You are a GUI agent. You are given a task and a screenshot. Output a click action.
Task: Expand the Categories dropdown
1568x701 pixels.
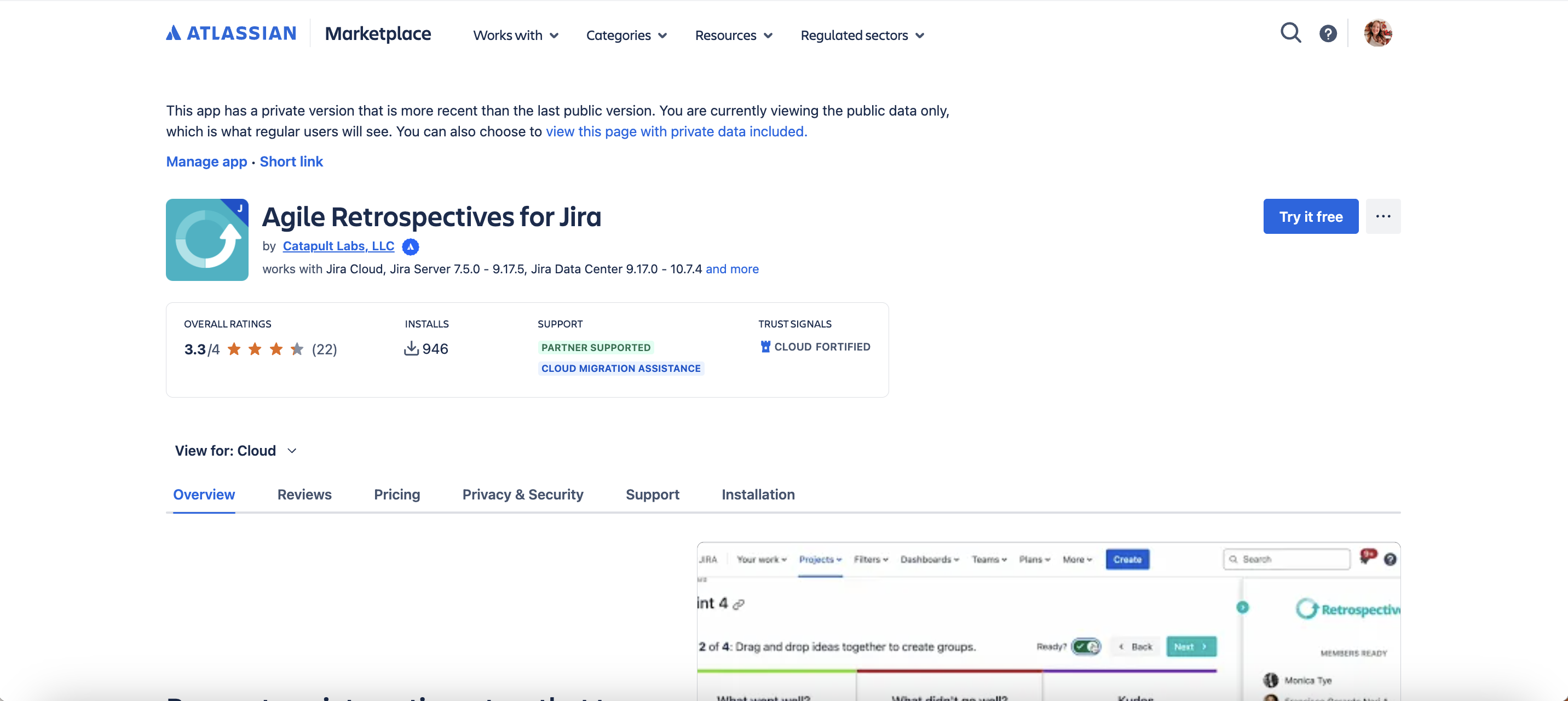click(x=626, y=36)
